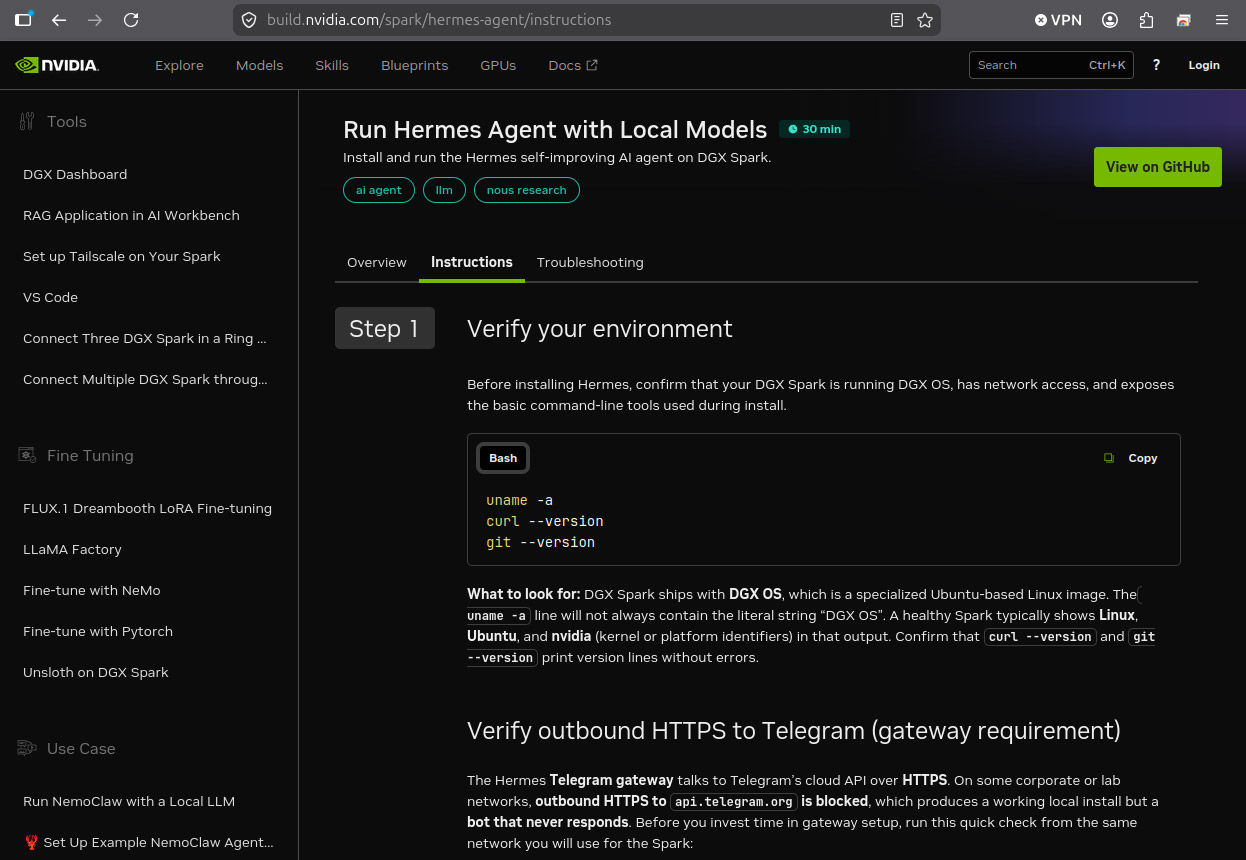The width and height of the screenshot is (1246, 860).
Task: Copy the Bash code snippet
Action: pyautogui.click(x=1131, y=458)
